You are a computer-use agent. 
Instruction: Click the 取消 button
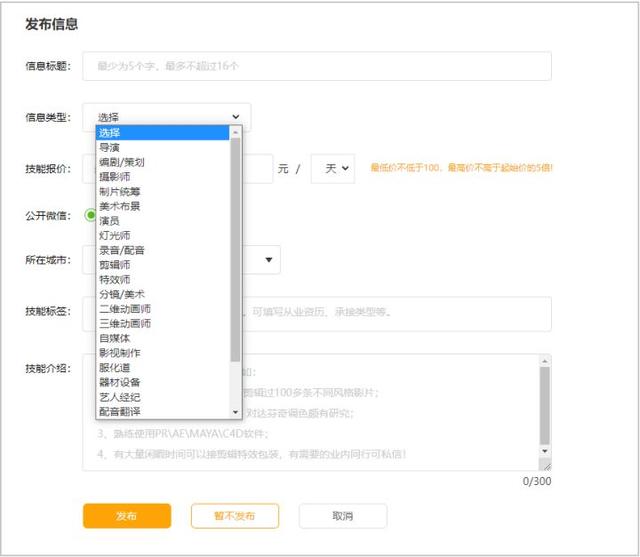[x=342, y=516]
